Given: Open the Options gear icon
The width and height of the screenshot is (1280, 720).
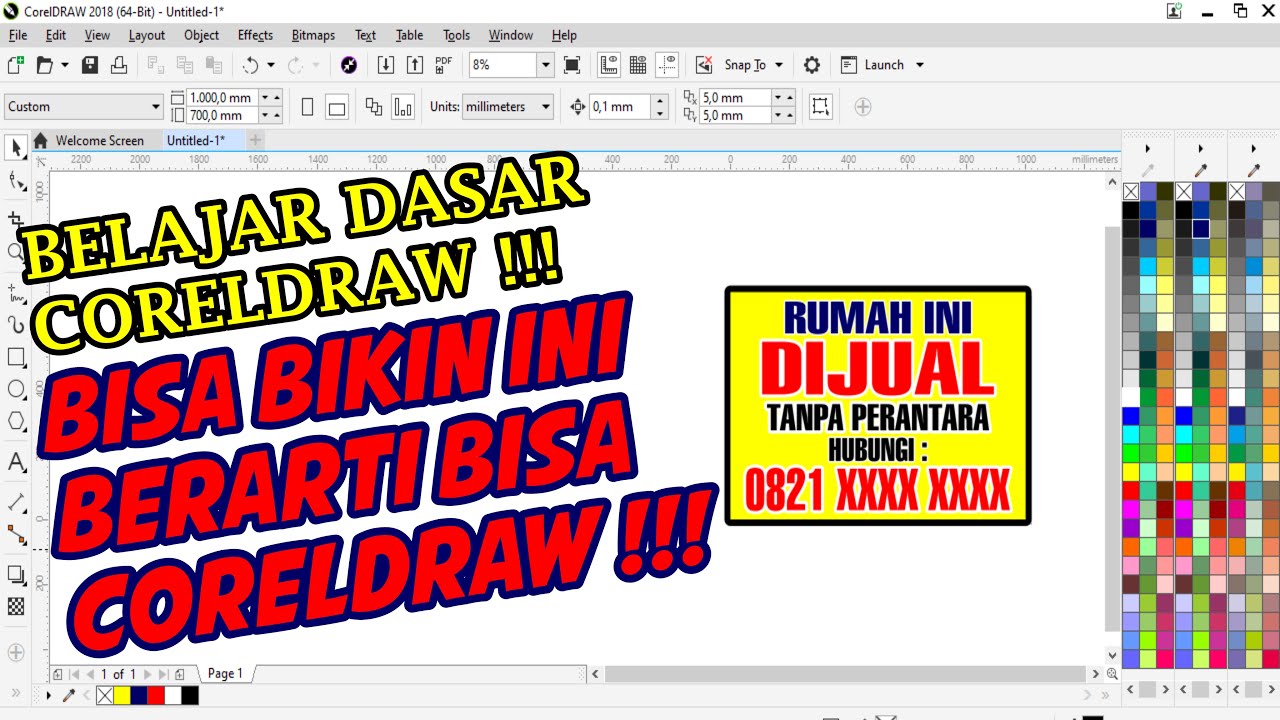Looking at the screenshot, I should click(812, 65).
